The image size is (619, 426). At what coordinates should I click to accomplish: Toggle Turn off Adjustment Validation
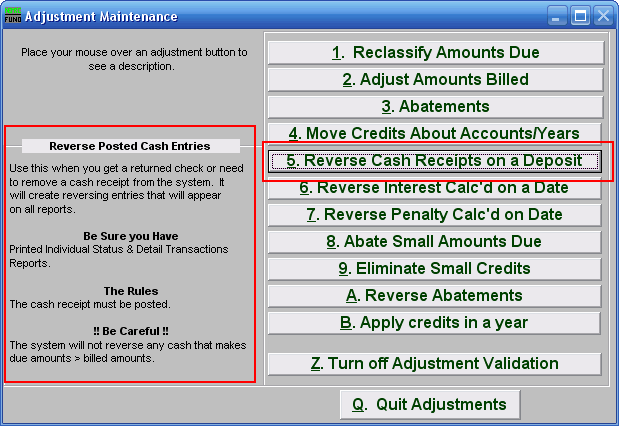435,363
